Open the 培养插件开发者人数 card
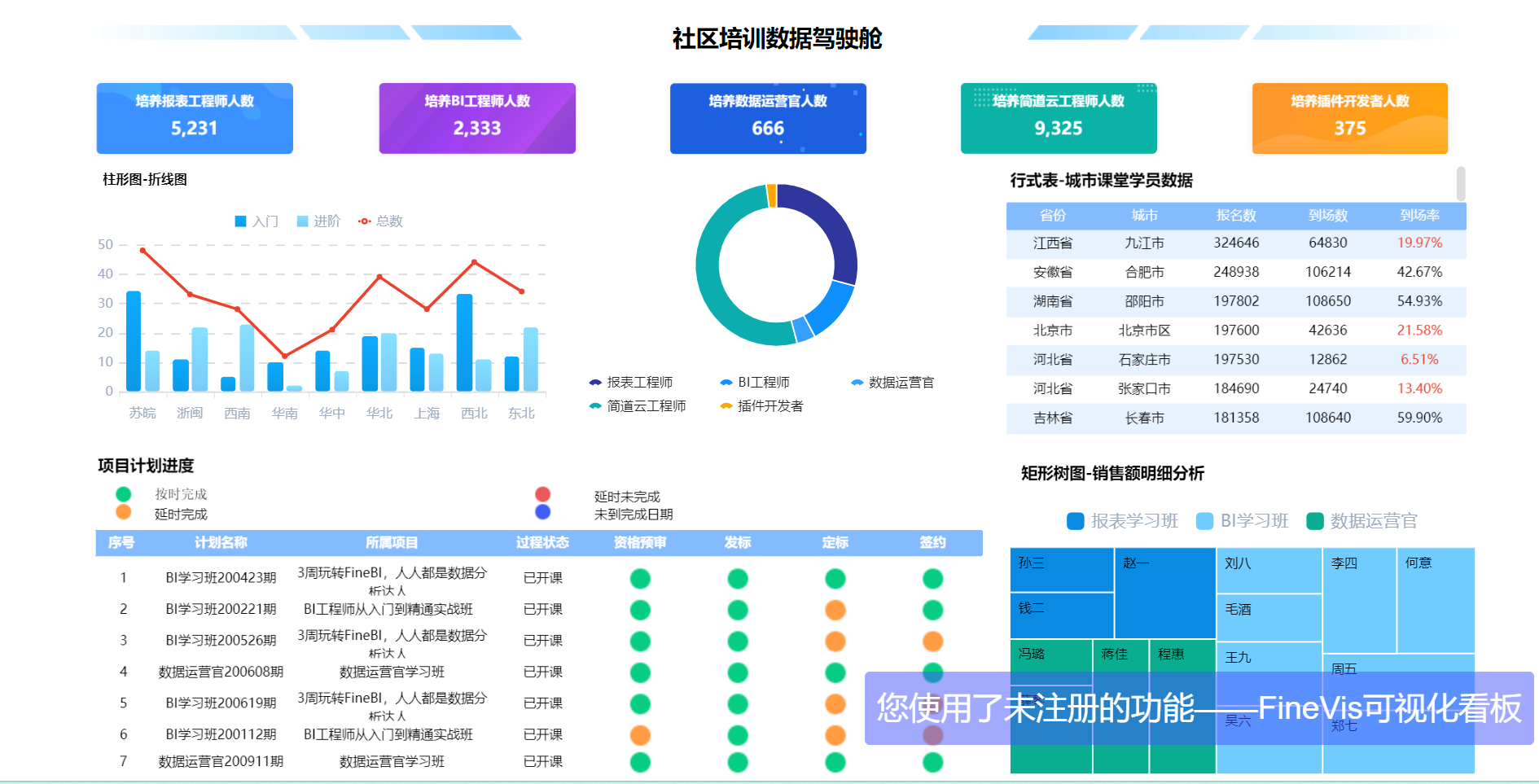Viewport: 1539px width, 784px height. point(1350,118)
